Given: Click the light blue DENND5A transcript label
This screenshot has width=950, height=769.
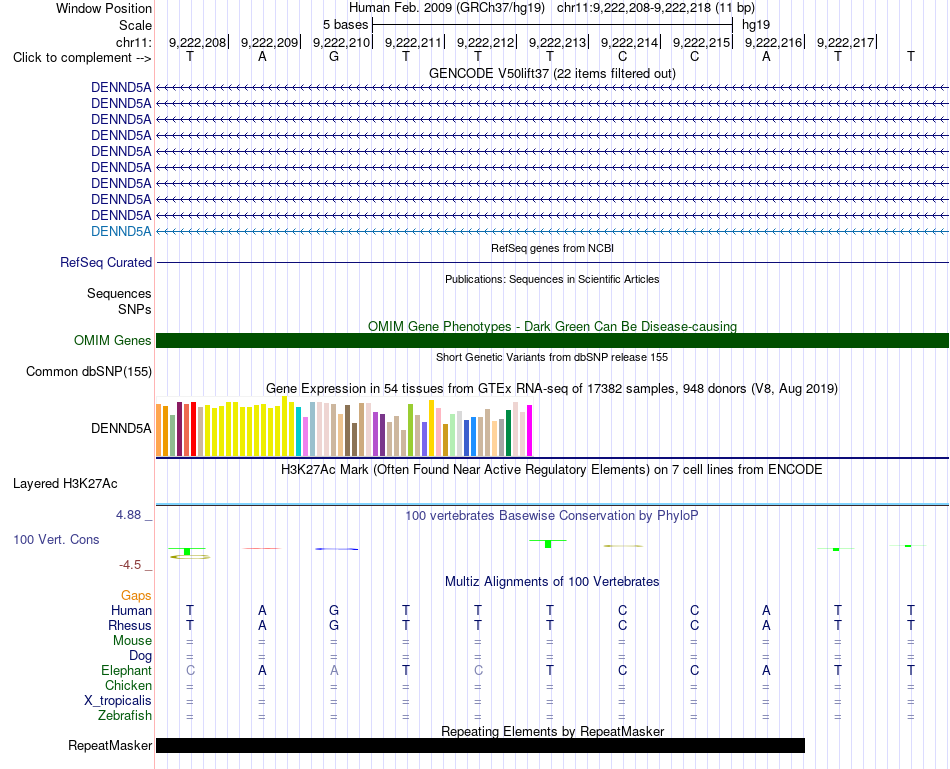Looking at the screenshot, I should pyautogui.click(x=121, y=231).
